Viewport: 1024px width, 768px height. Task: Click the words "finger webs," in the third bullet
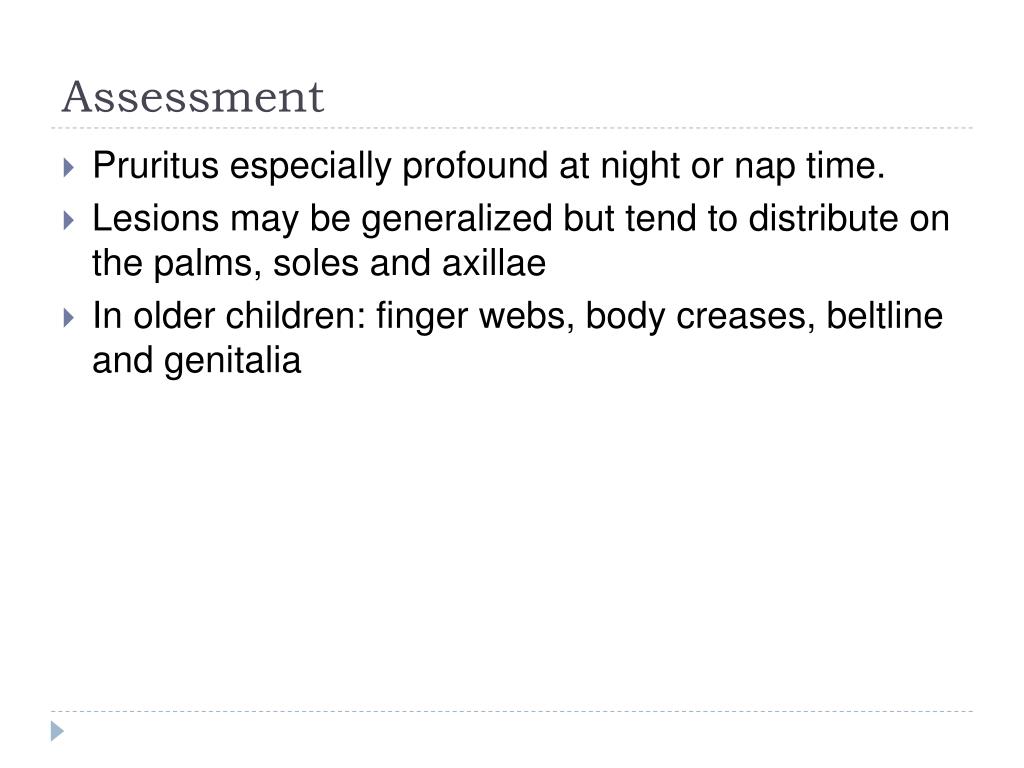point(475,317)
